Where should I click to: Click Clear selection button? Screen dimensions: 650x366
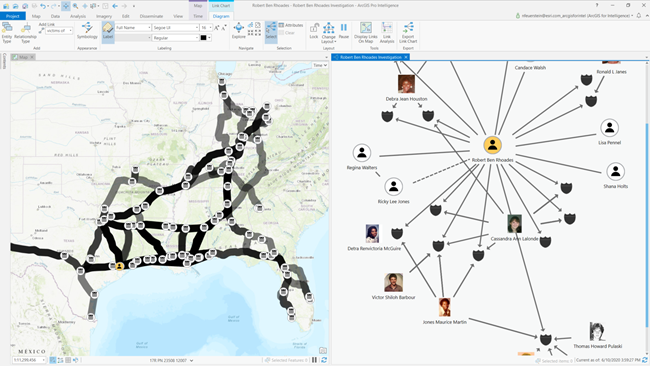[287, 33]
